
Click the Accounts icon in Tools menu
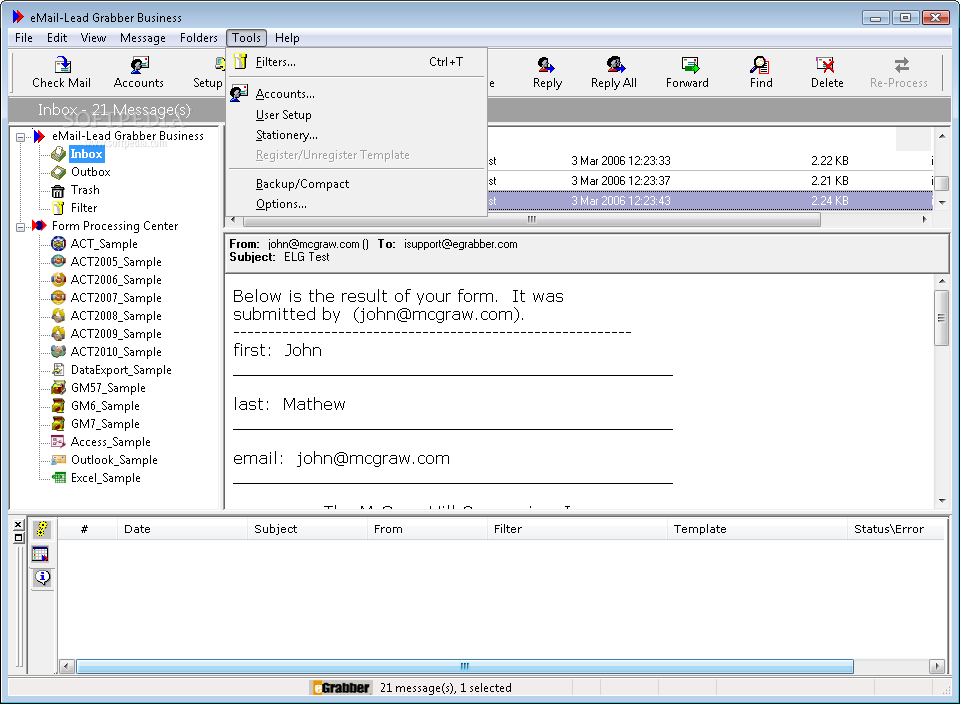(x=239, y=93)
